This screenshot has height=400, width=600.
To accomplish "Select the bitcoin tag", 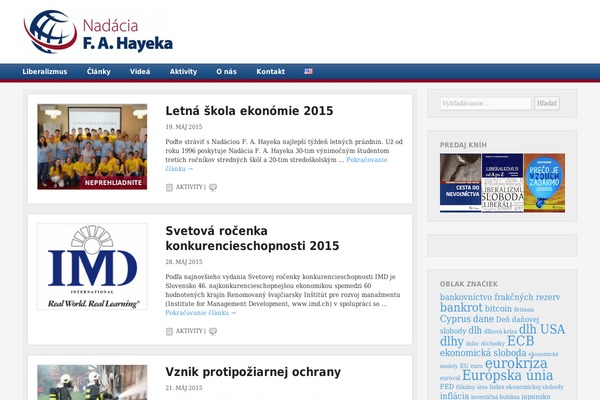I will click(498, 309).
